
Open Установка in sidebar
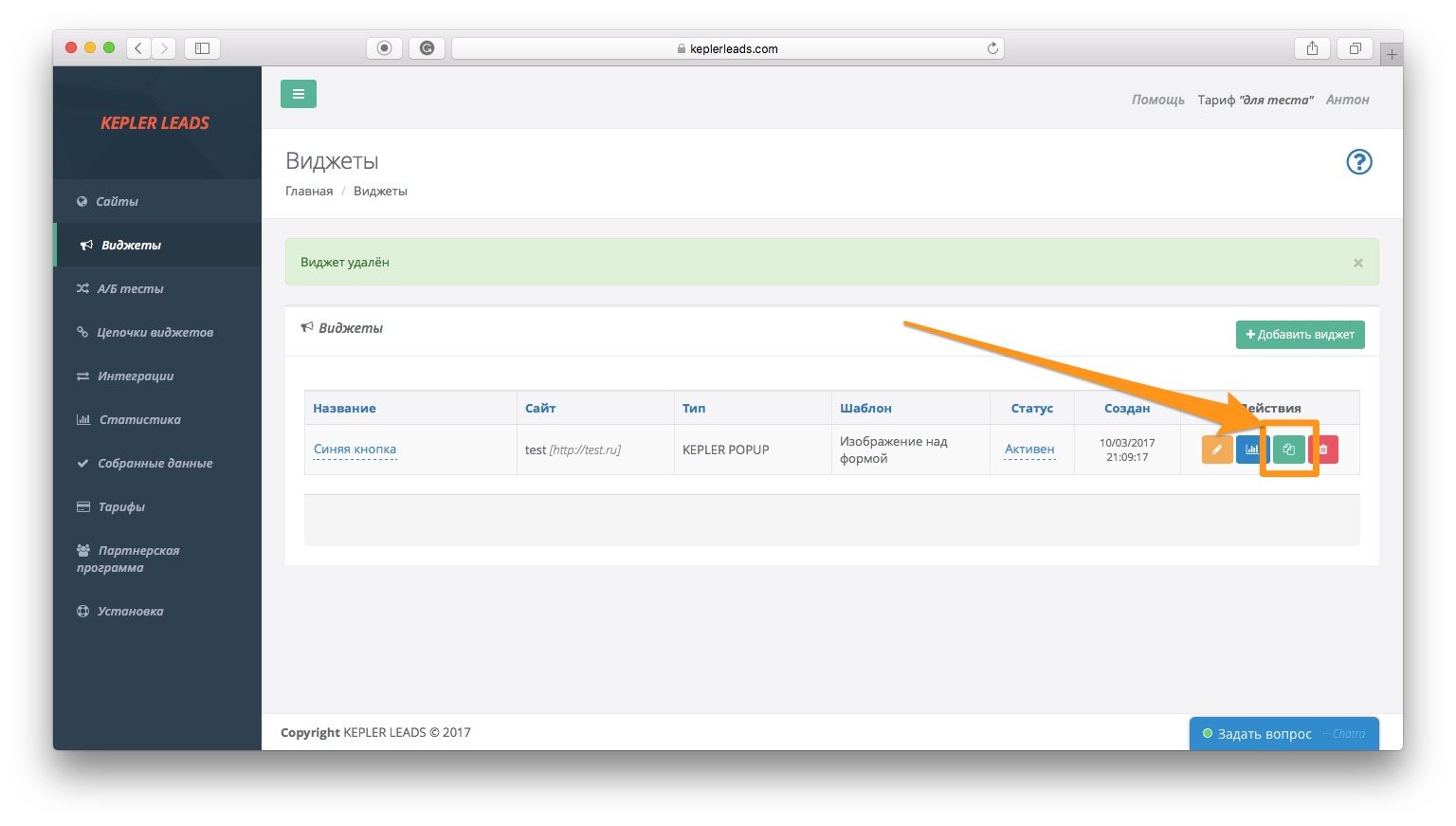157,611
